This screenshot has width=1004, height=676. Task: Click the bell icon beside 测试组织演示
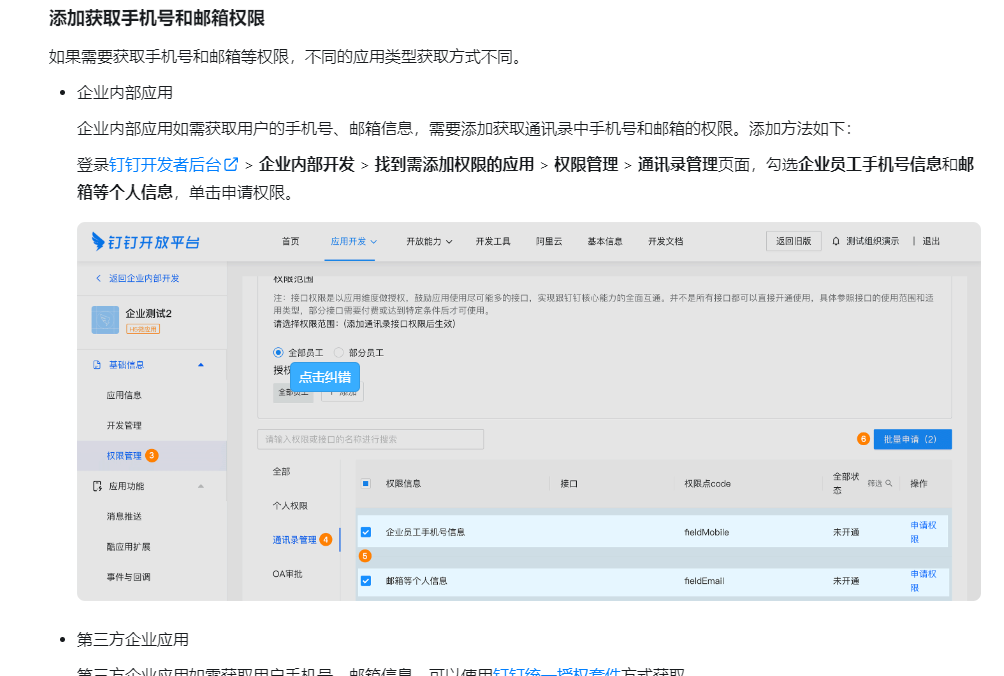pos(836,241)
